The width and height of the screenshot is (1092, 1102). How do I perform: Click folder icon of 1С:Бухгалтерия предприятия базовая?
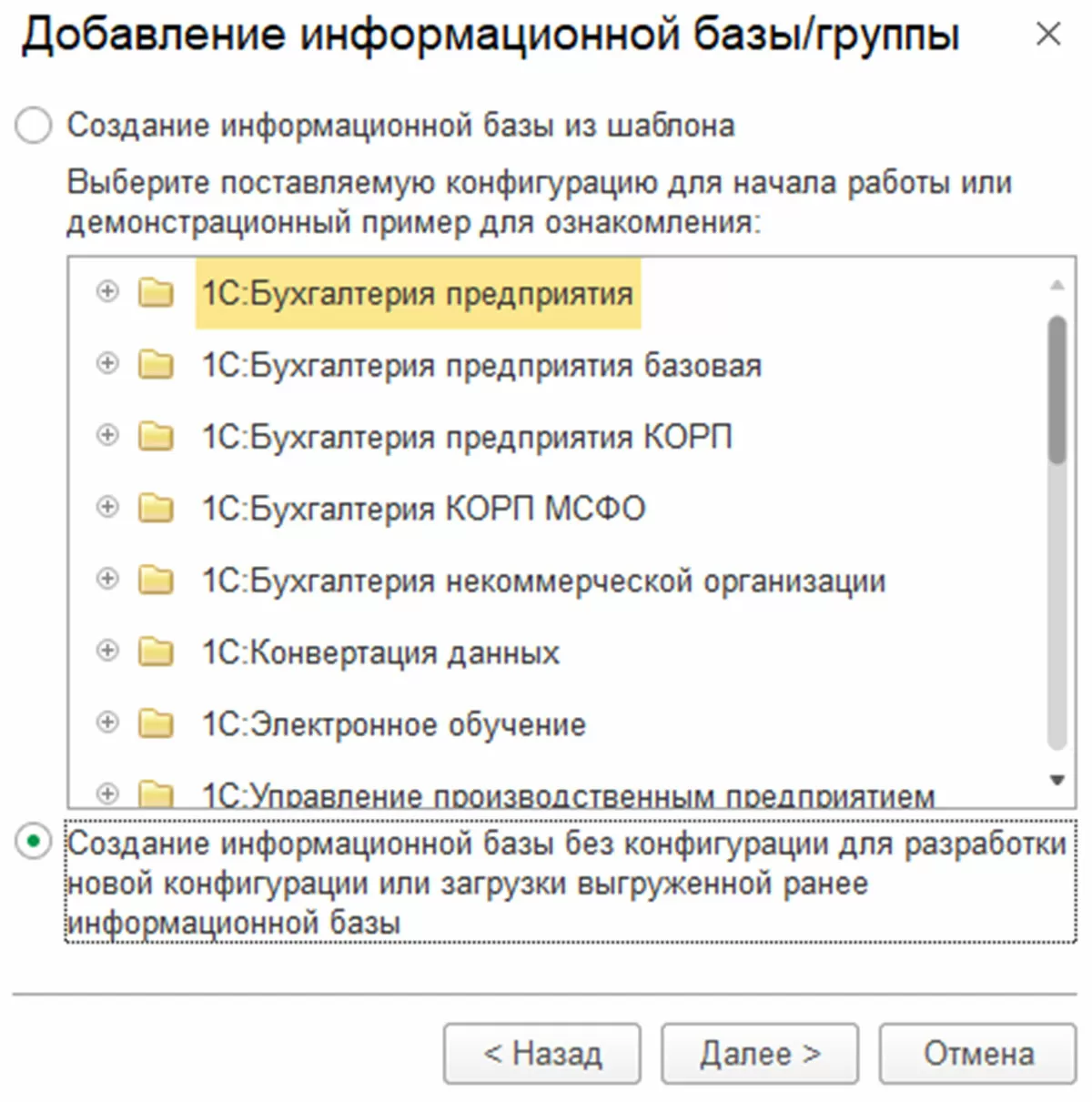point(156,365)
